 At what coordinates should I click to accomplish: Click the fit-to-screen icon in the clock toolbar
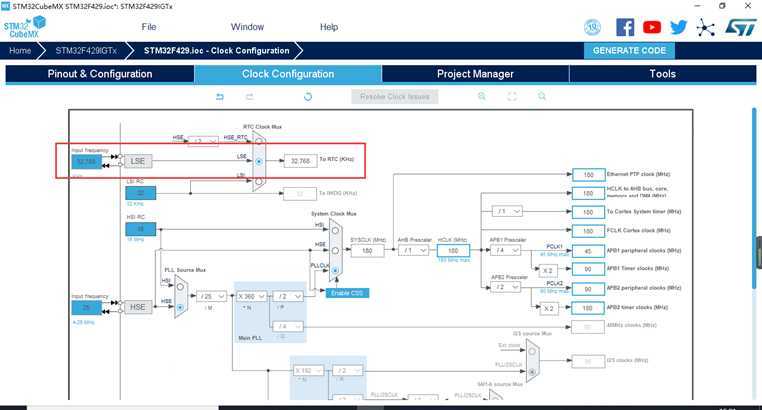(512, 96)
